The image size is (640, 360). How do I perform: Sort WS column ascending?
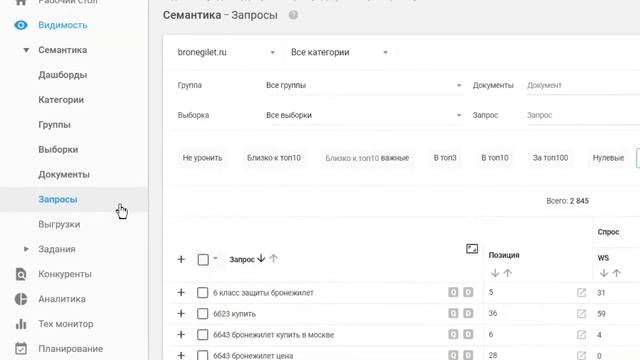coord(616,273)
